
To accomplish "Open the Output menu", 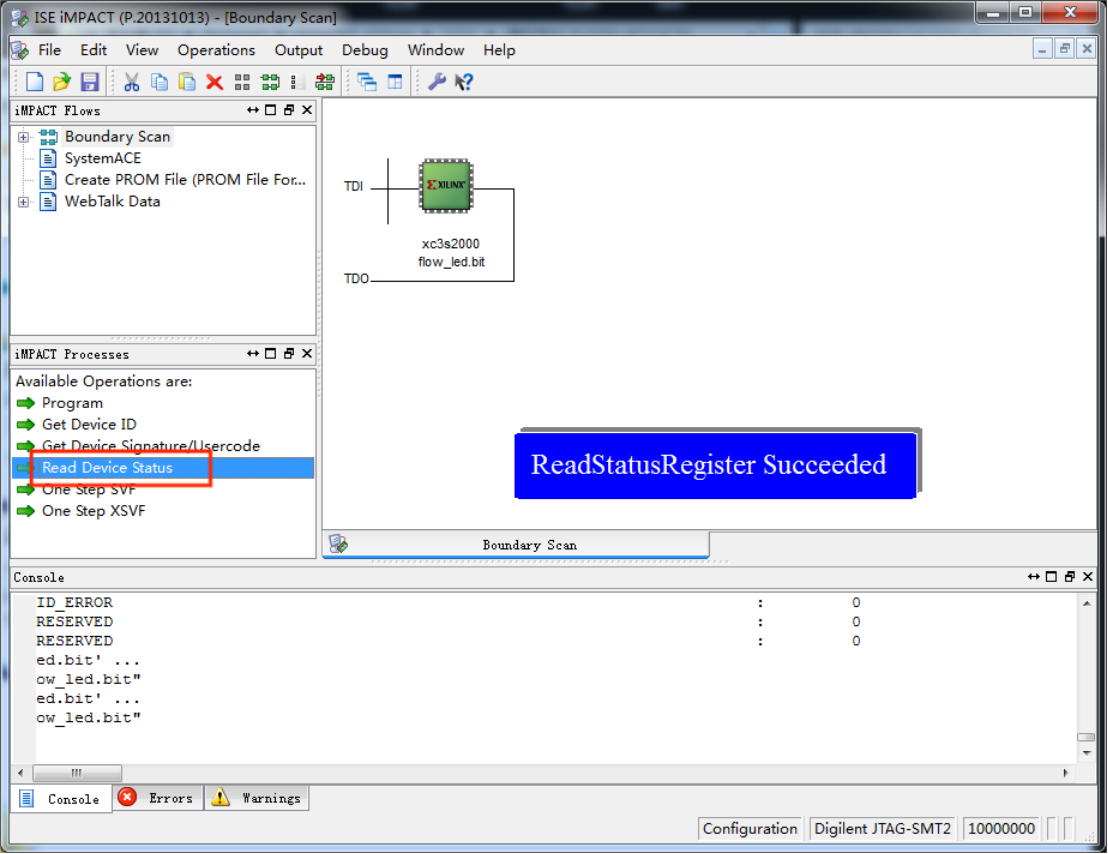I will point(298,50).
